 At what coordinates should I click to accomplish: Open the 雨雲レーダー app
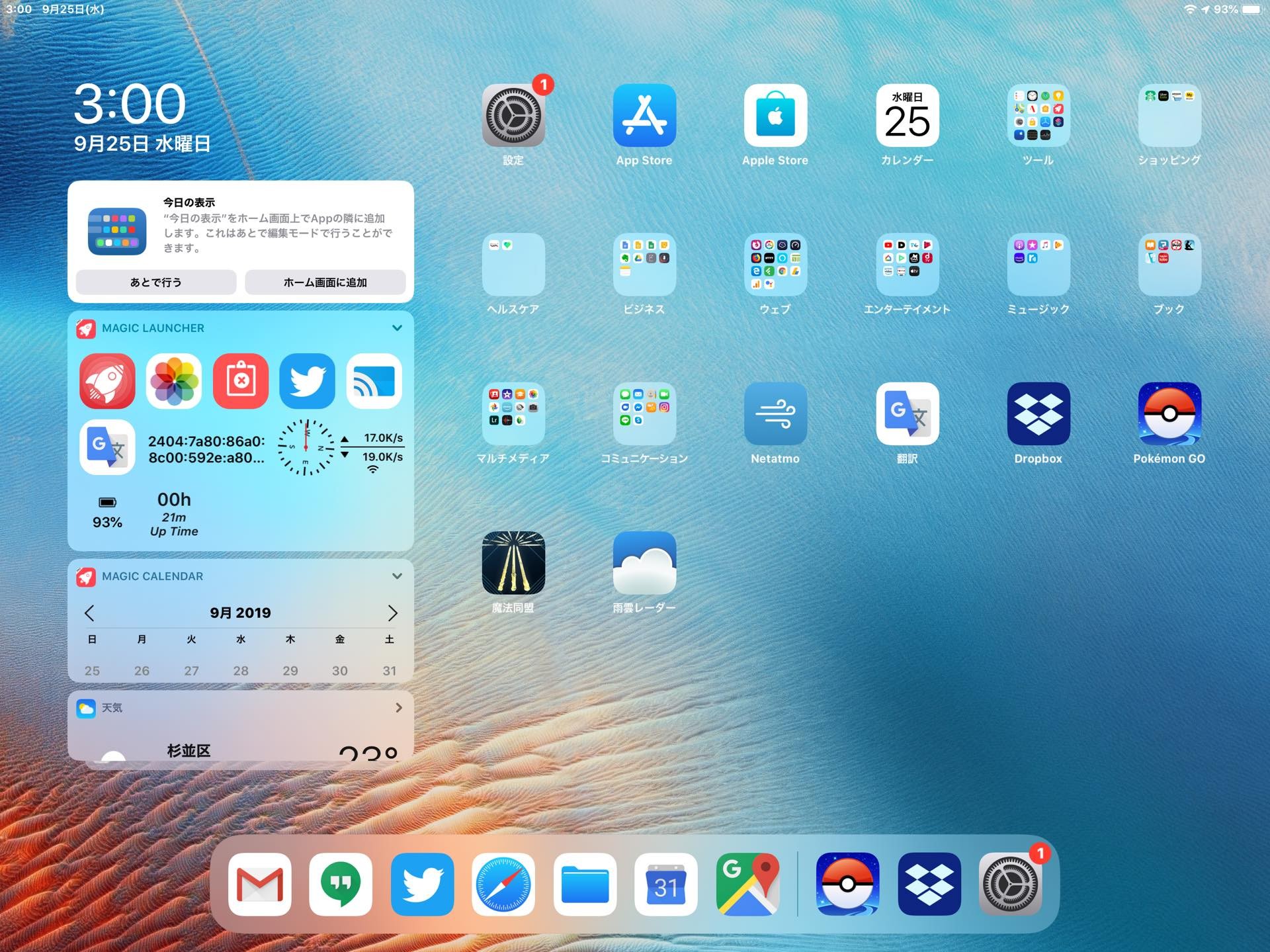(644, 563)
